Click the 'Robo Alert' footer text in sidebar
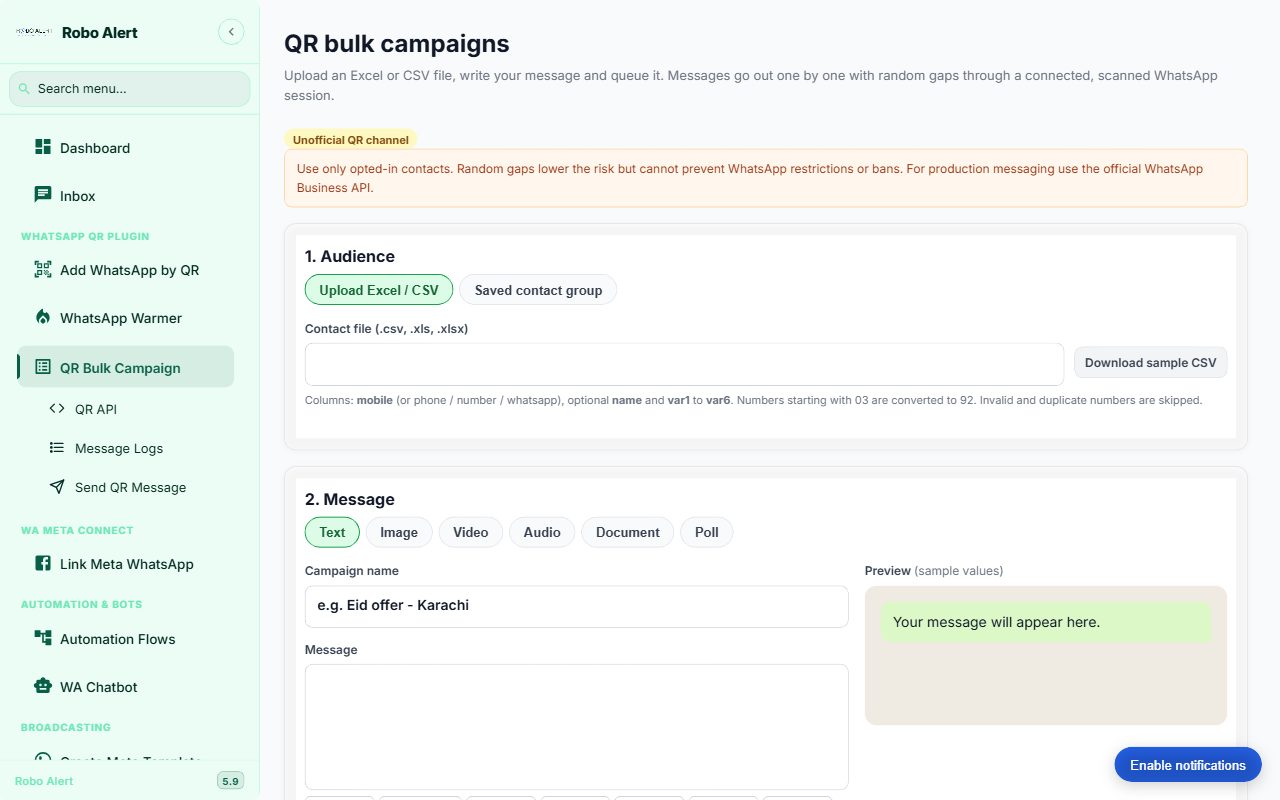The height and width of the screenshot is (800, 1280). click(44, 781)
